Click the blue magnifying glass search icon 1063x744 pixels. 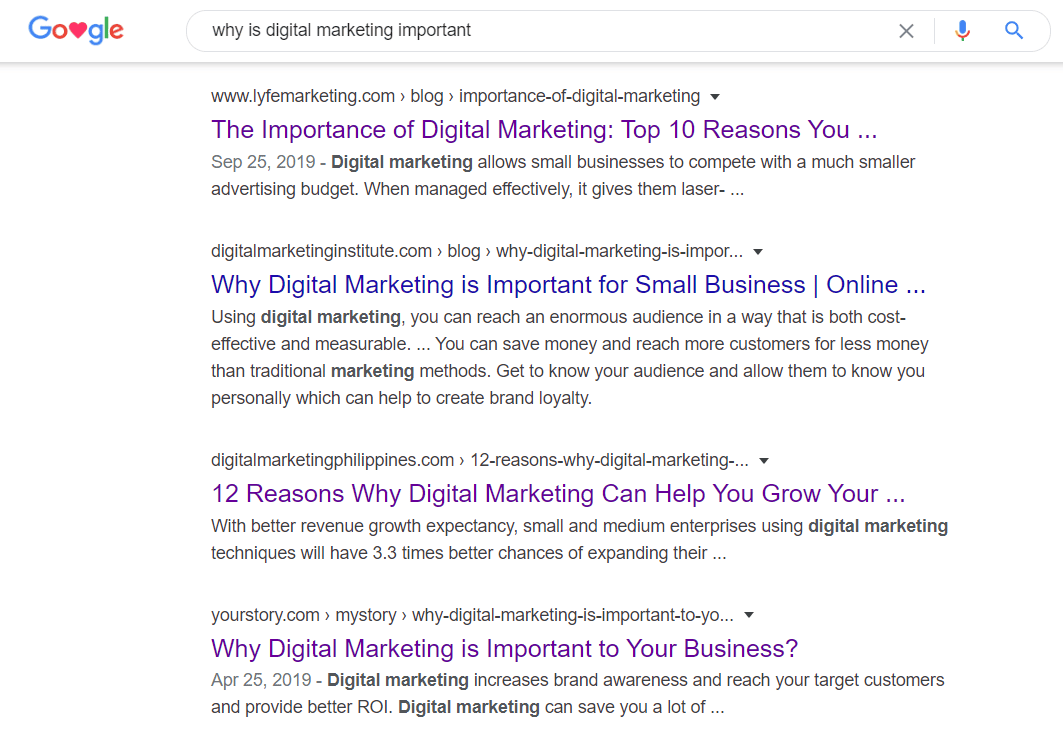click(x=1014, y=31)
